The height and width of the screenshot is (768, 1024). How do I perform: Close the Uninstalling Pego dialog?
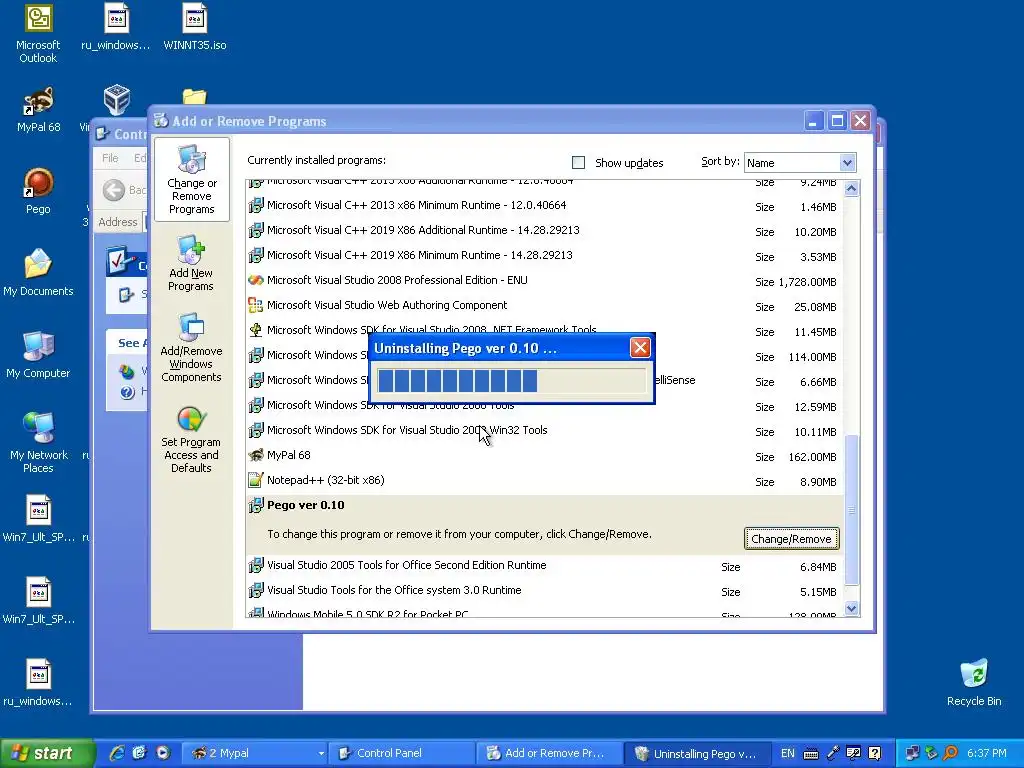pos(640,347)
